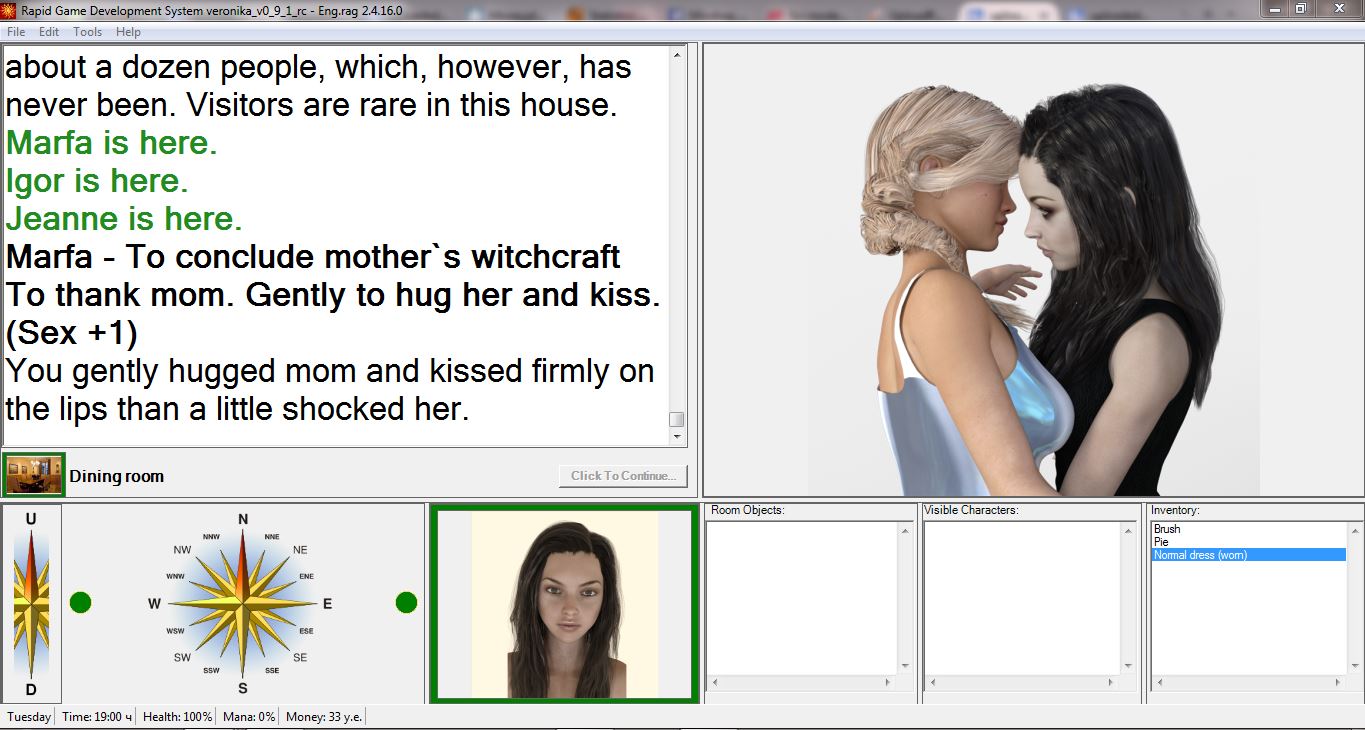
Task: Click the green dot right of the compass
Action: [x=406, y=602]
